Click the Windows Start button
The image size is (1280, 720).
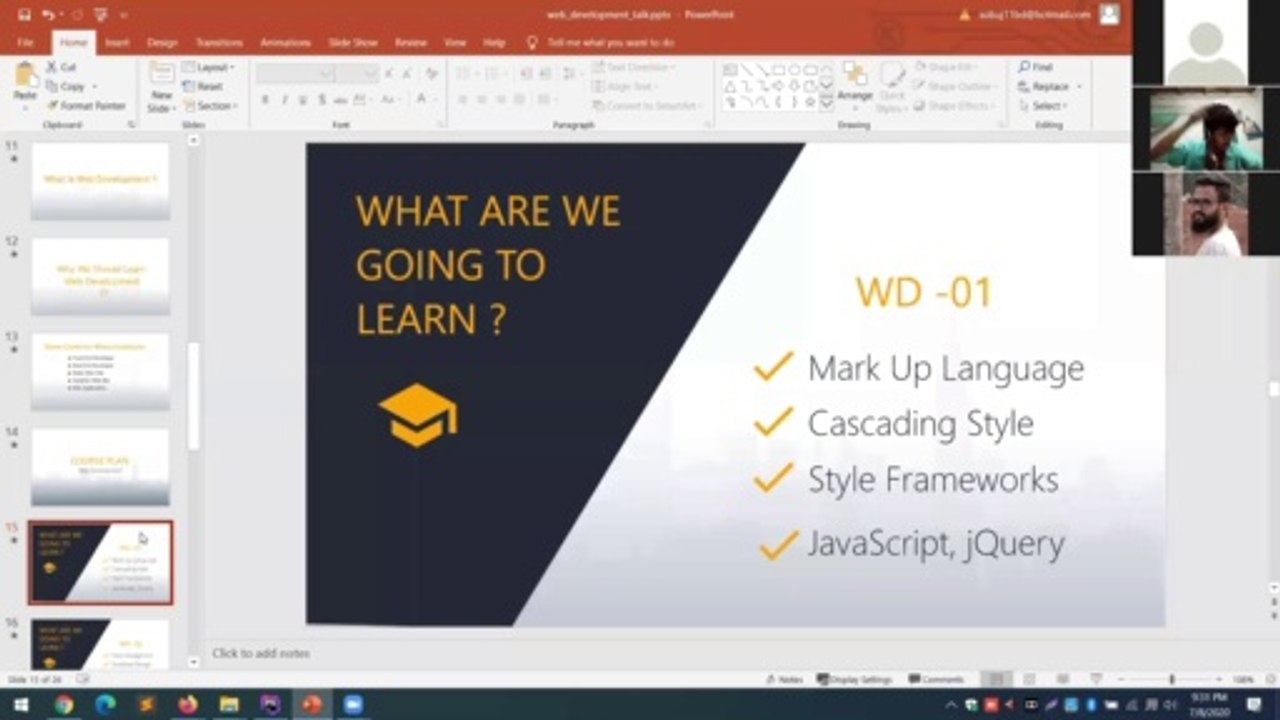tap(21, 705)
